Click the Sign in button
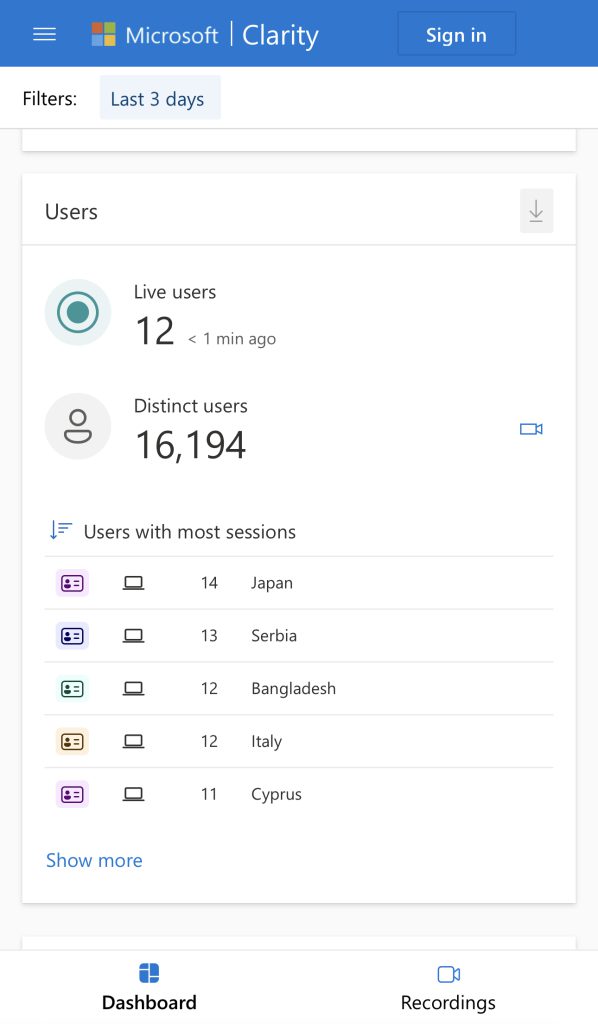Image resolution: width=598 pixels, height=1024 pixels. point(456,34)
